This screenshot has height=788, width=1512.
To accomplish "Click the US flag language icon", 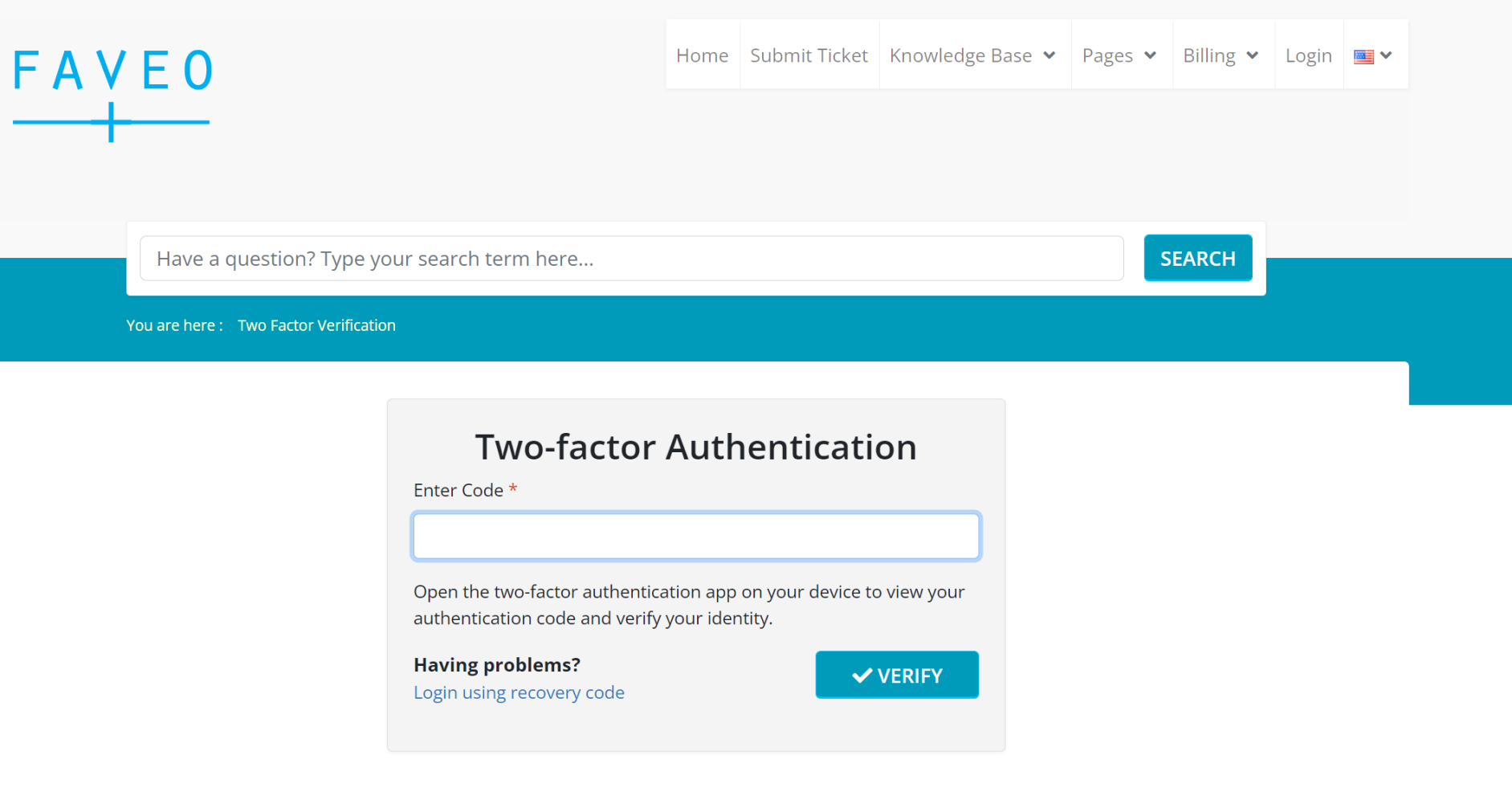I will tap(1363, 56).
